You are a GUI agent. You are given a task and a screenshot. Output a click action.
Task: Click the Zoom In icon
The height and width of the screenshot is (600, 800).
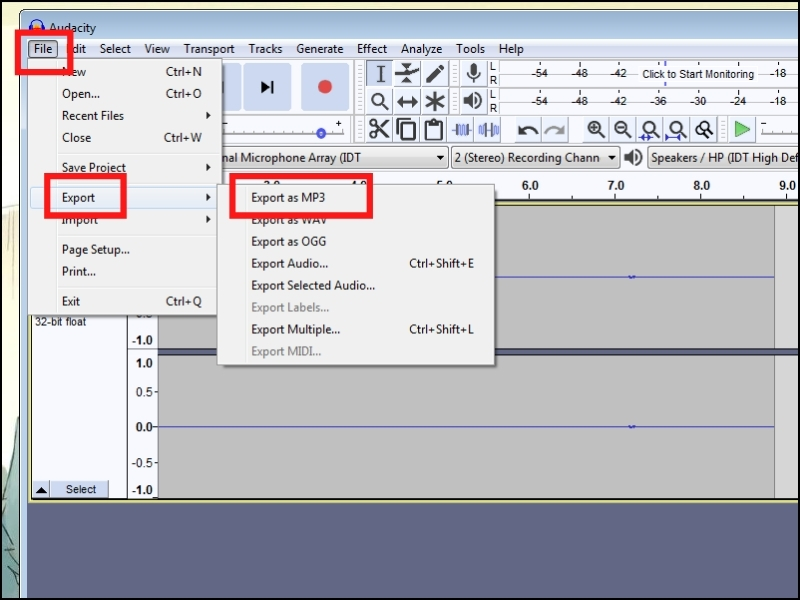tap(595, 130)
